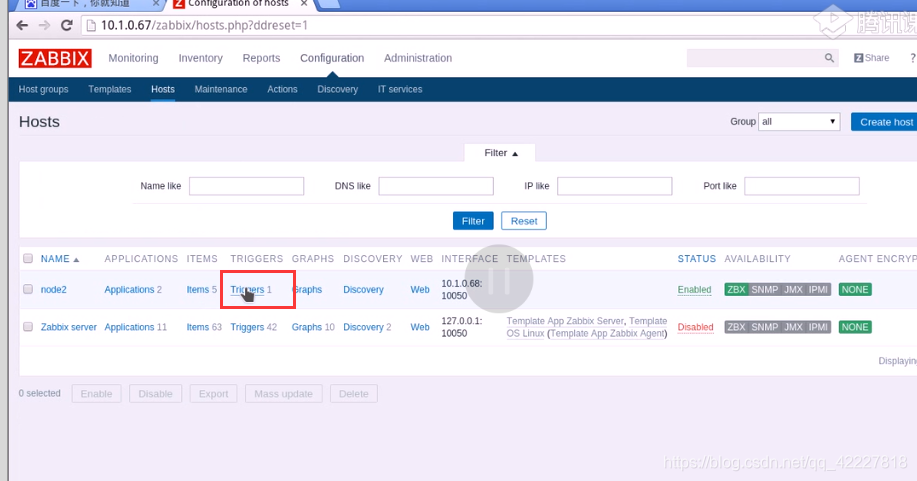Click the NONE encryption badge for node2
917x481 pixels.
855,290
